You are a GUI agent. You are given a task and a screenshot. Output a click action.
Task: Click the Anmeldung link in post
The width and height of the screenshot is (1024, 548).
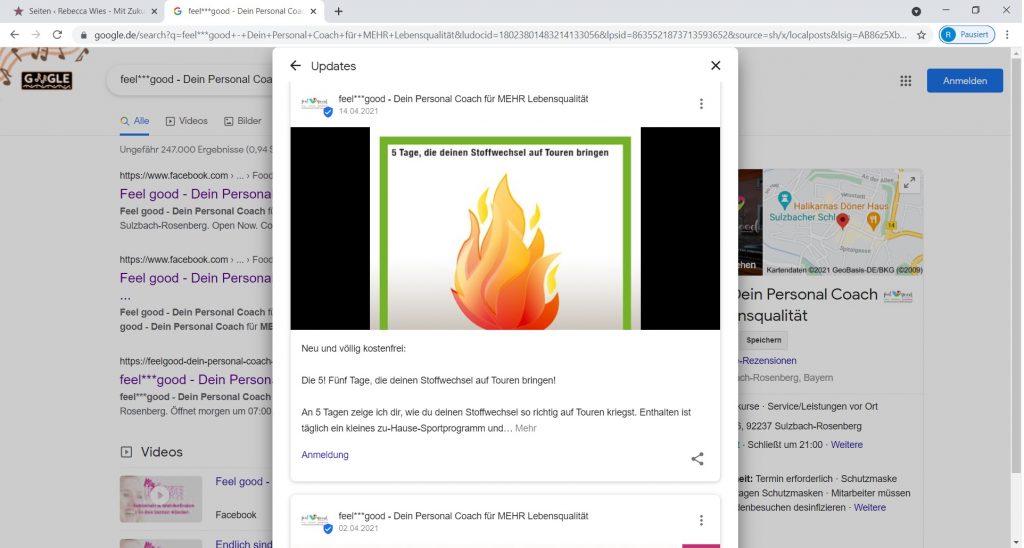325,455
